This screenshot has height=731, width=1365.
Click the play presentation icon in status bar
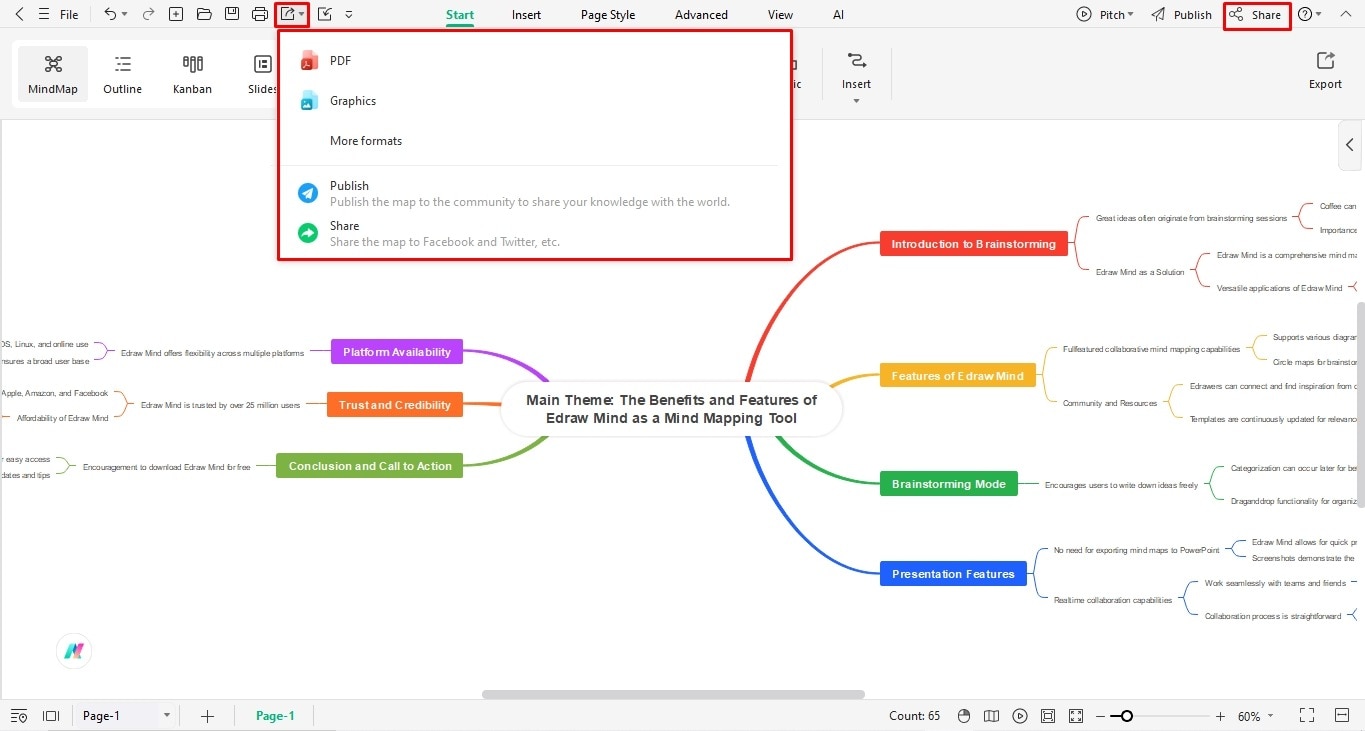(x=1020, y=716)
